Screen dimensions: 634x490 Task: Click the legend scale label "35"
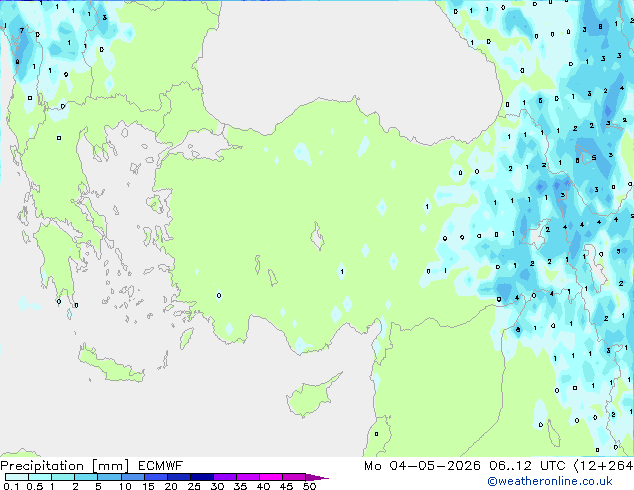(240, 486)
